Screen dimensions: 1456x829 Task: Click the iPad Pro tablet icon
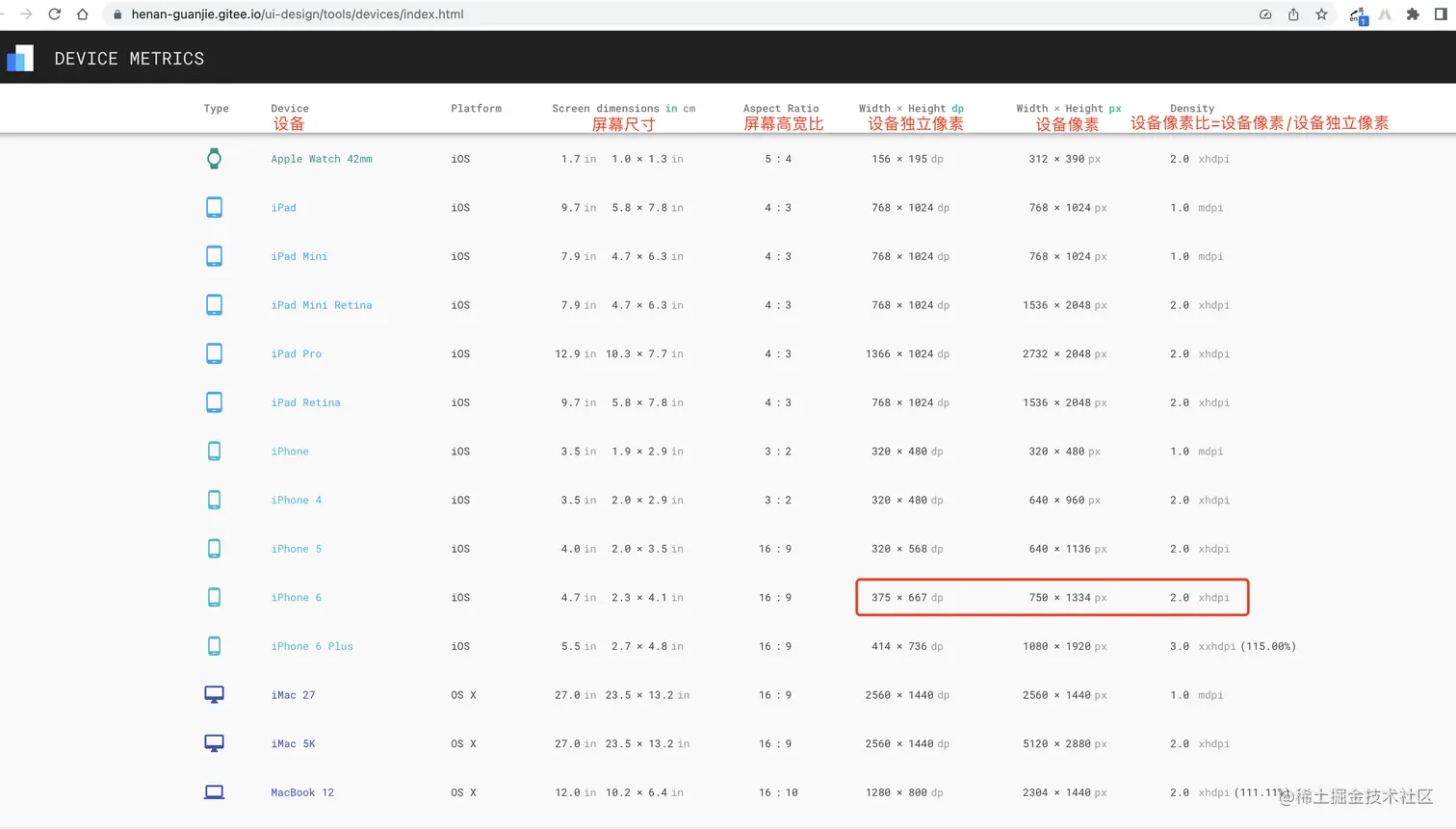(x=214, y=353)
